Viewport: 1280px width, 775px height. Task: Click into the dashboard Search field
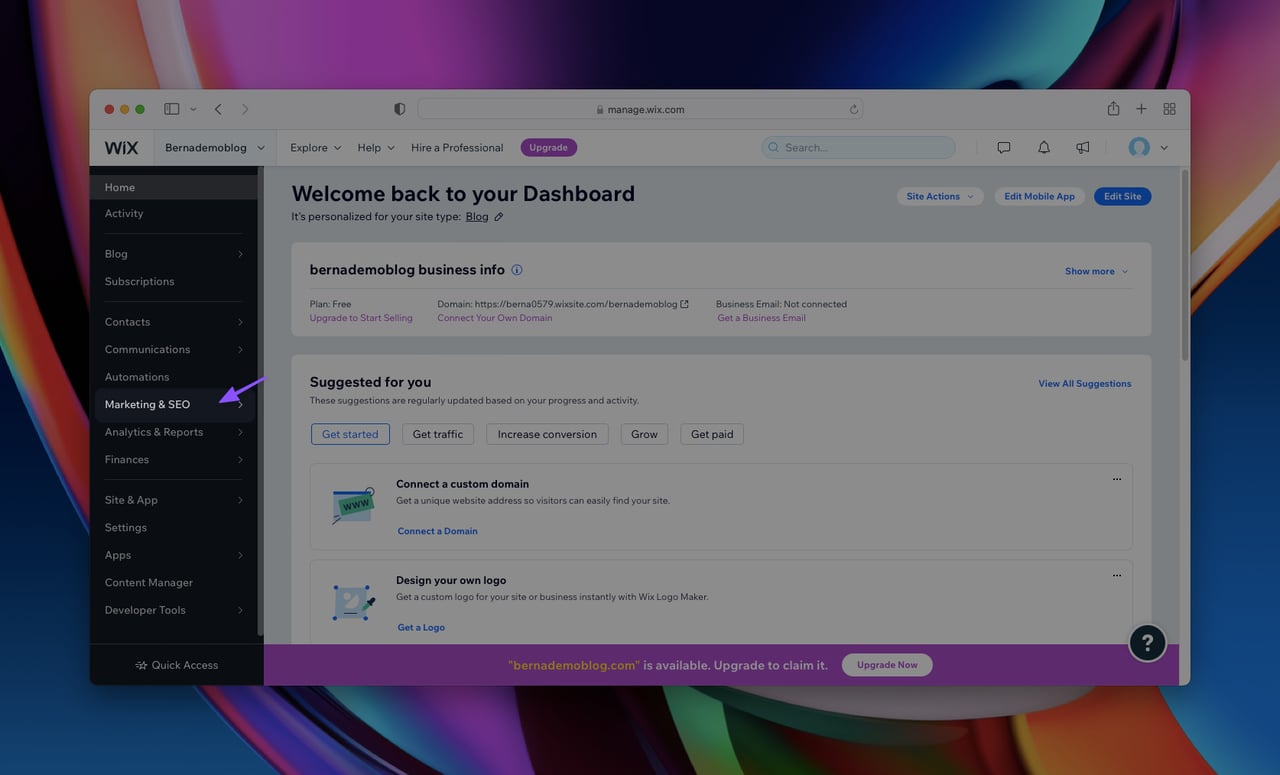(x=858, y=147)
